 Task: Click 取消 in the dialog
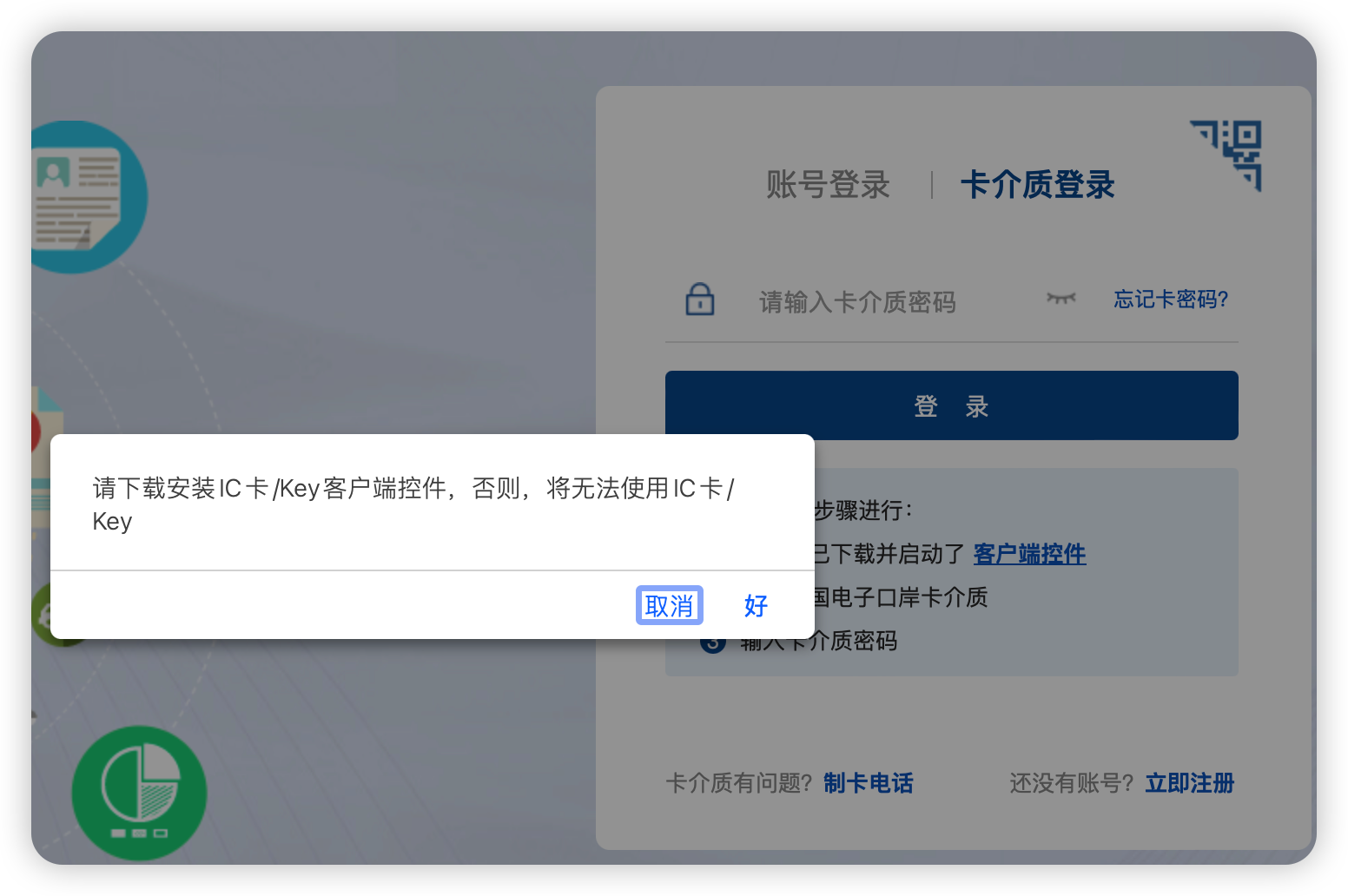point(670,605)
